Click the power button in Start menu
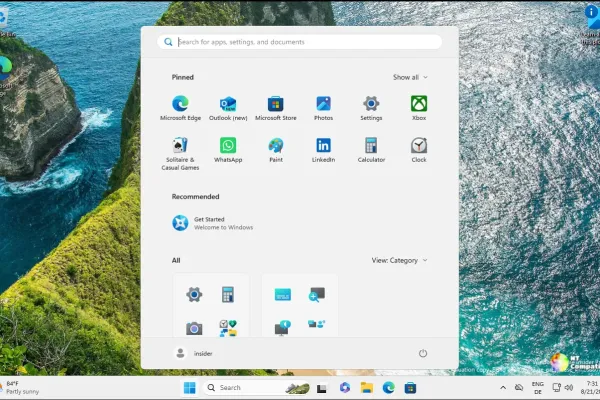The image size is (600, 400). pyautogui.click(x=422, y=353)
